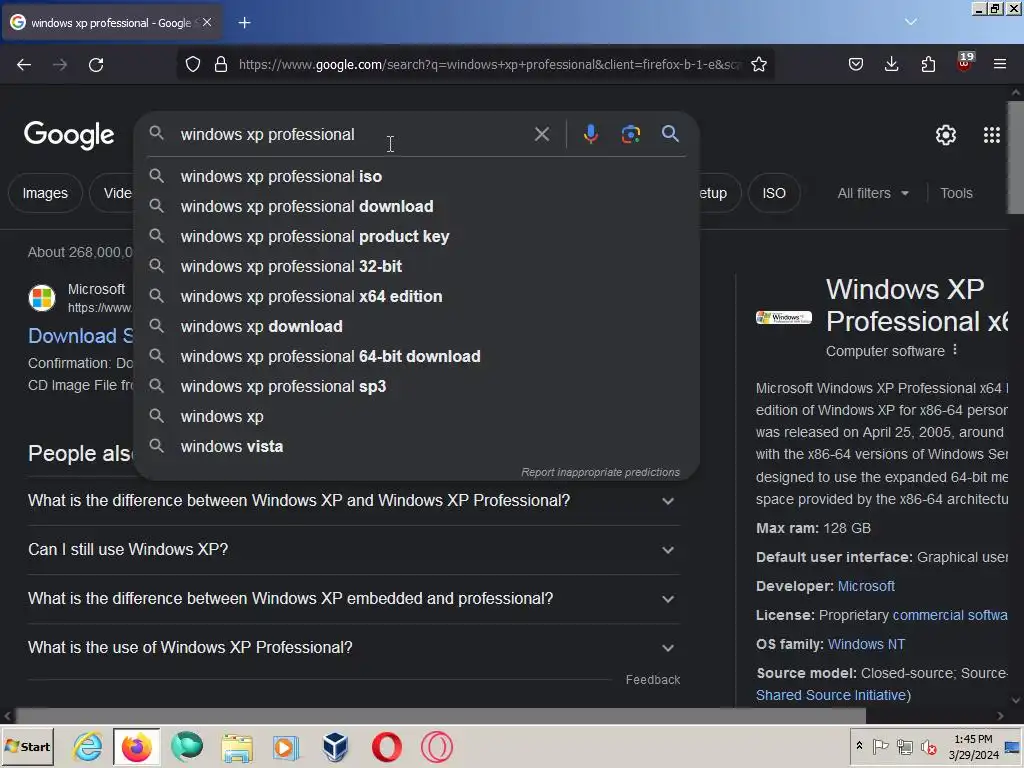
Task: Expand Can I still use Windows XP?
Action: [x=353, y=550]
